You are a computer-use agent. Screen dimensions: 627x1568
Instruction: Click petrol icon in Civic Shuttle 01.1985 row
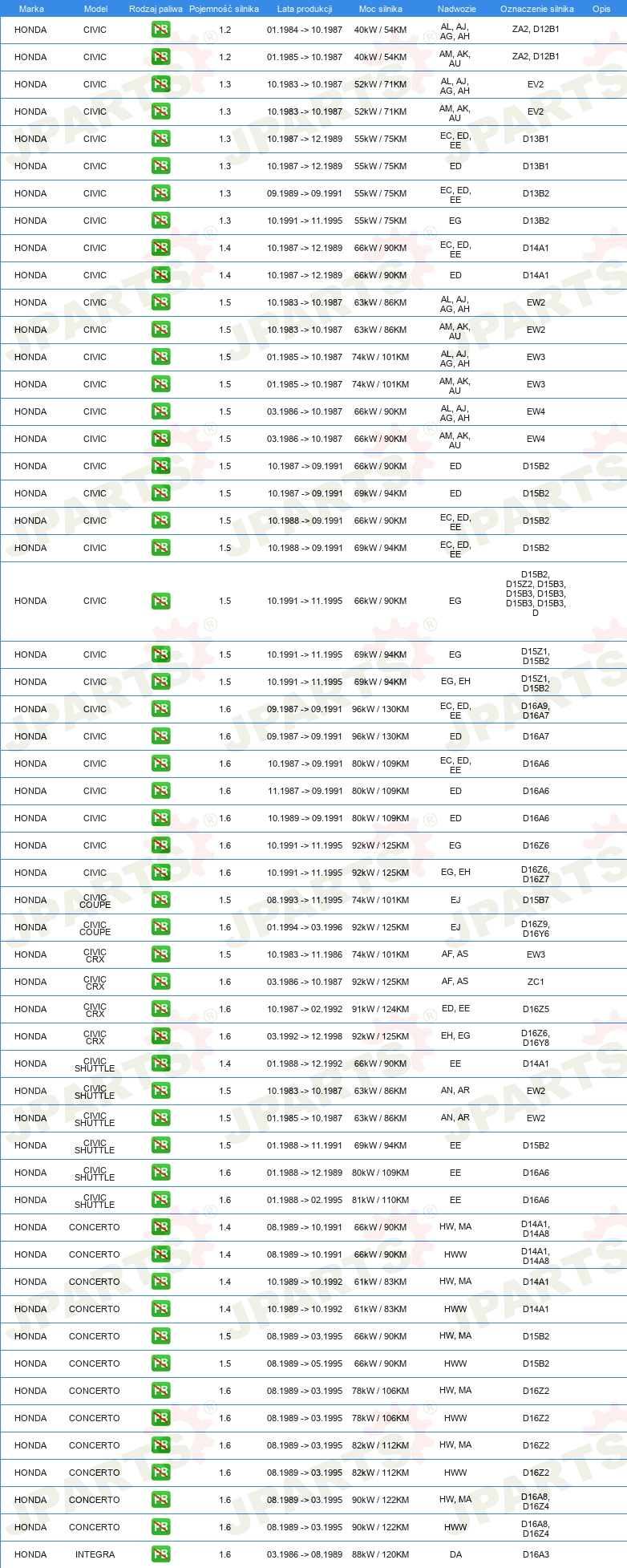(160, 1118)
